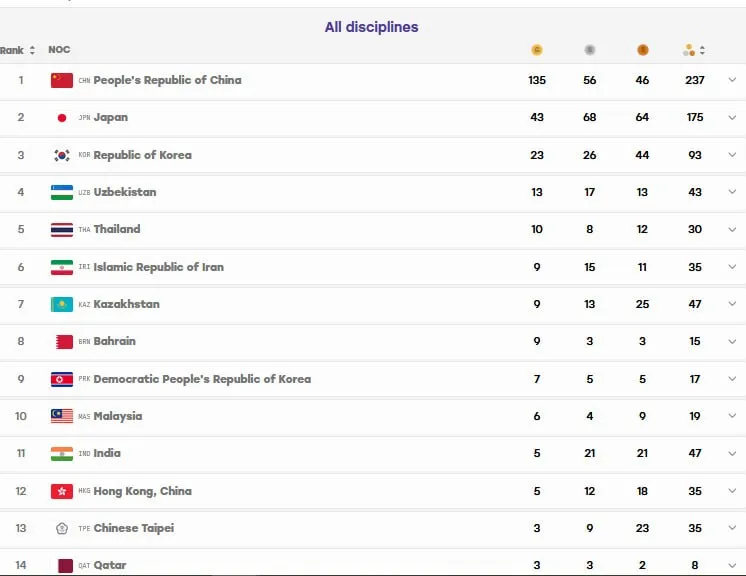The height and width of the screenshot is (576, 746).
Task: Expand the Bahrain row chevron
Action: coord(732,342)
